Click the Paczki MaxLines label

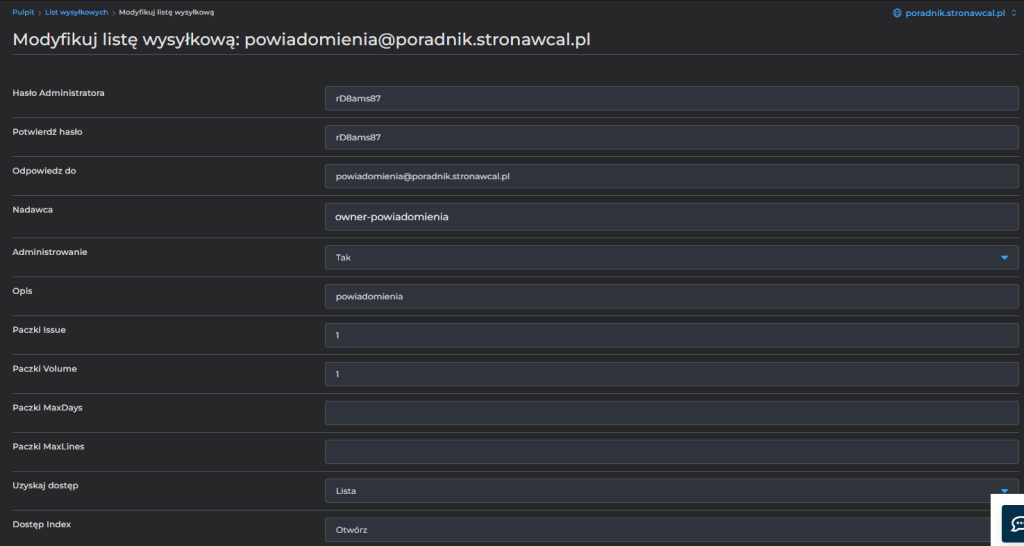(48, 447)
